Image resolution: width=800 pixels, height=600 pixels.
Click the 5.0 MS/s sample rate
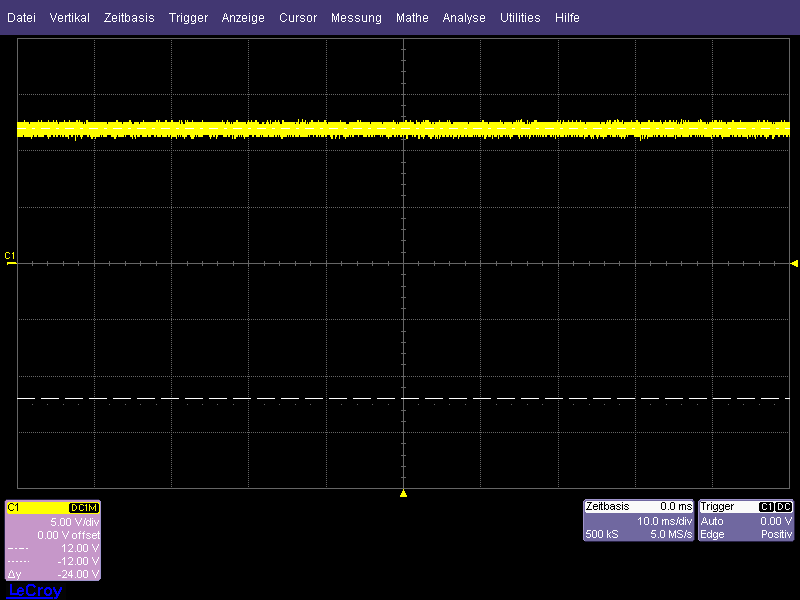click(x=671, y=534)
